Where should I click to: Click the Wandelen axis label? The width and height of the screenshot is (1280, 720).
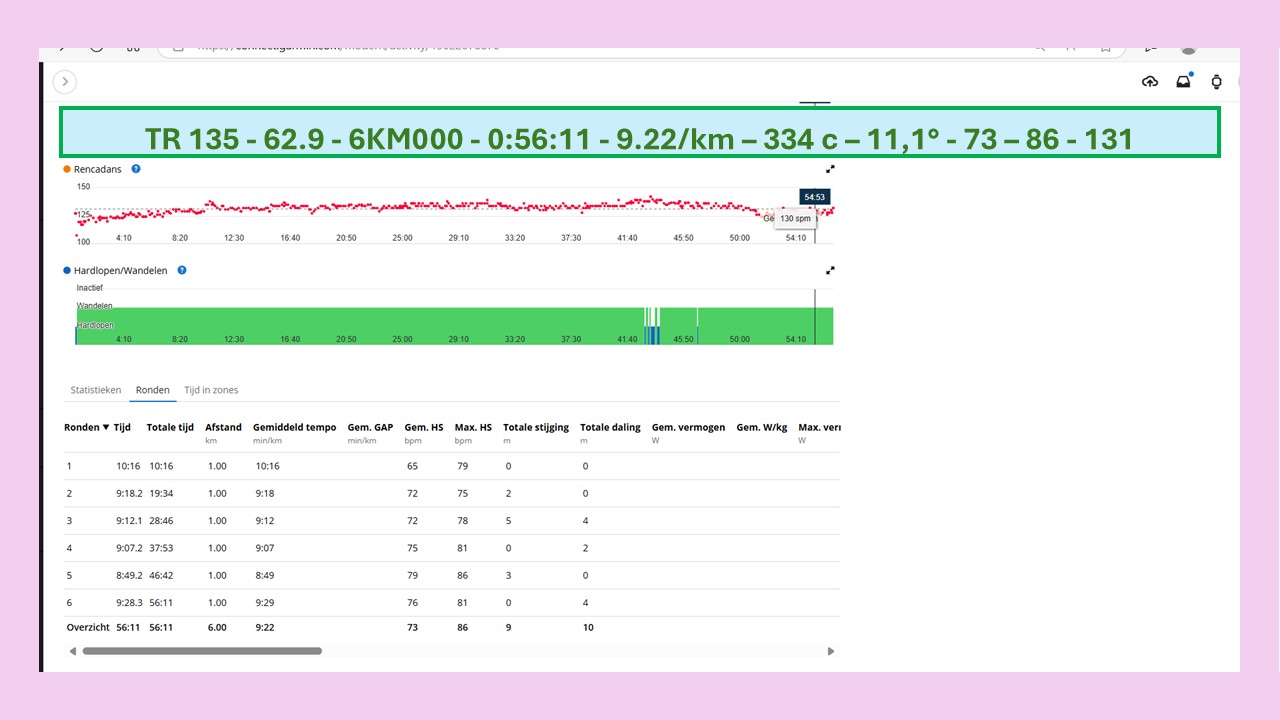(x=95, y=306)
